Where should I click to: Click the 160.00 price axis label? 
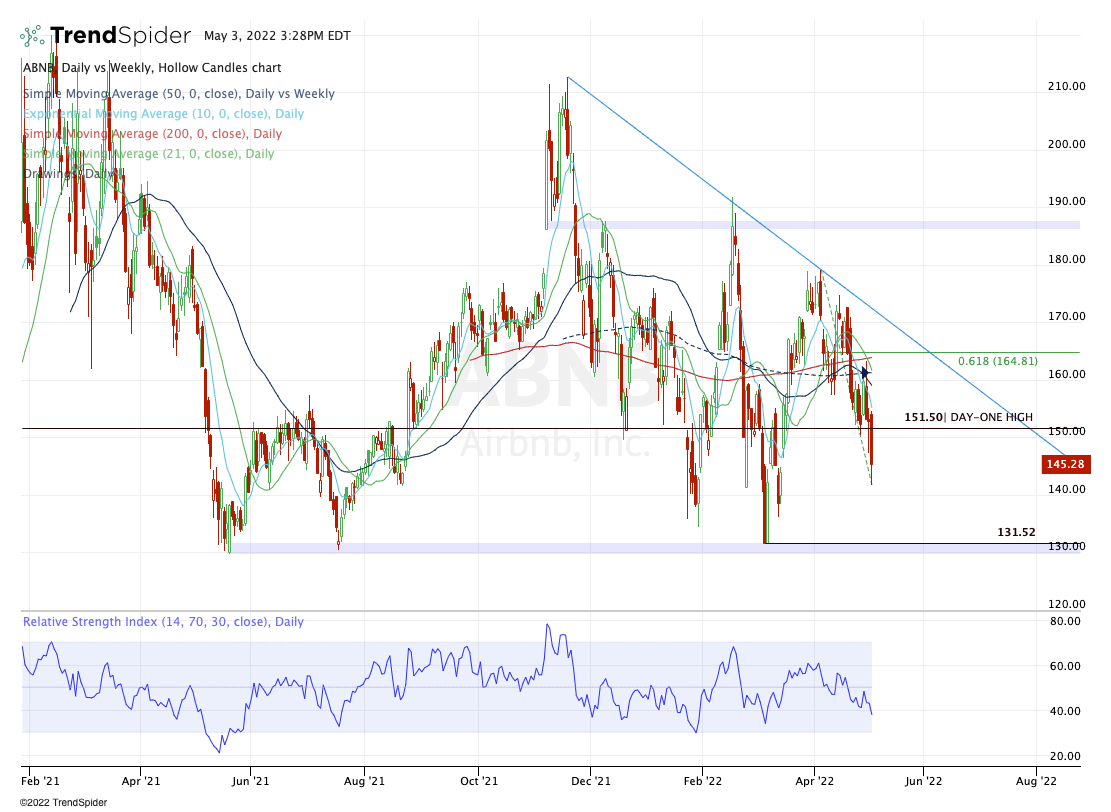tap(1066, 374)
